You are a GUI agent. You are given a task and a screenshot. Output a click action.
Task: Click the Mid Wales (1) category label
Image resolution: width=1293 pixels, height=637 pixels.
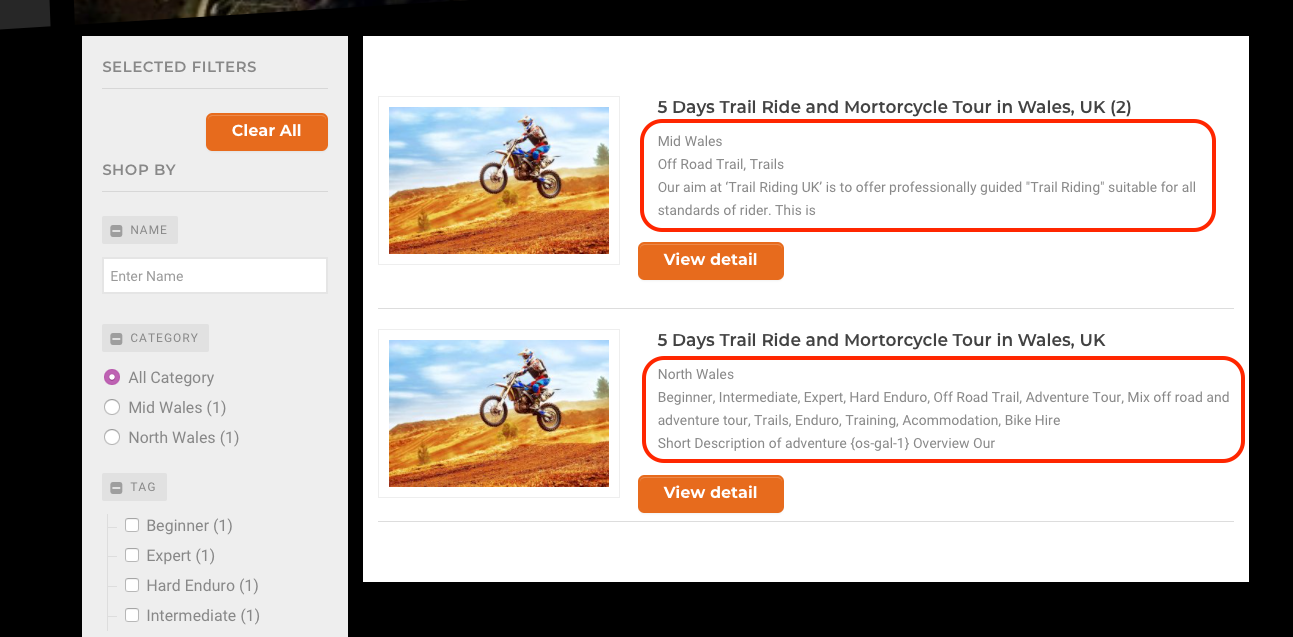tap(177, 407)
